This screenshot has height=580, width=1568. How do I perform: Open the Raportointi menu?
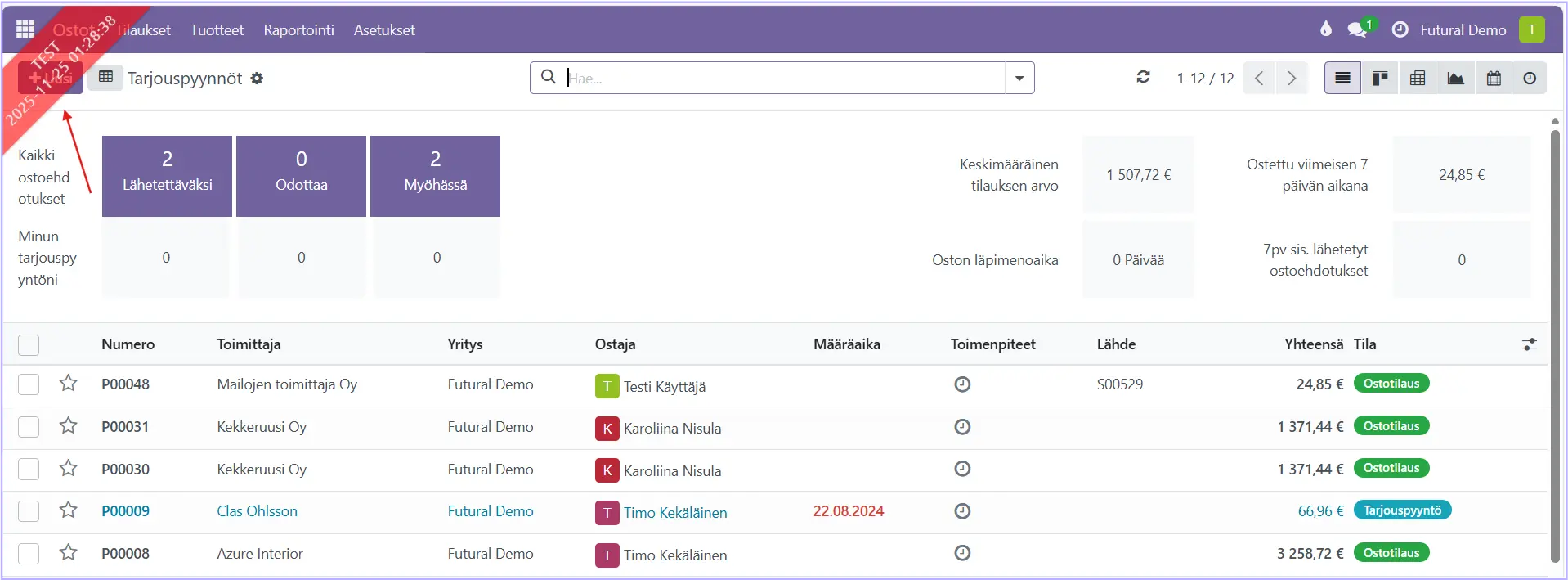click(298, 30)
